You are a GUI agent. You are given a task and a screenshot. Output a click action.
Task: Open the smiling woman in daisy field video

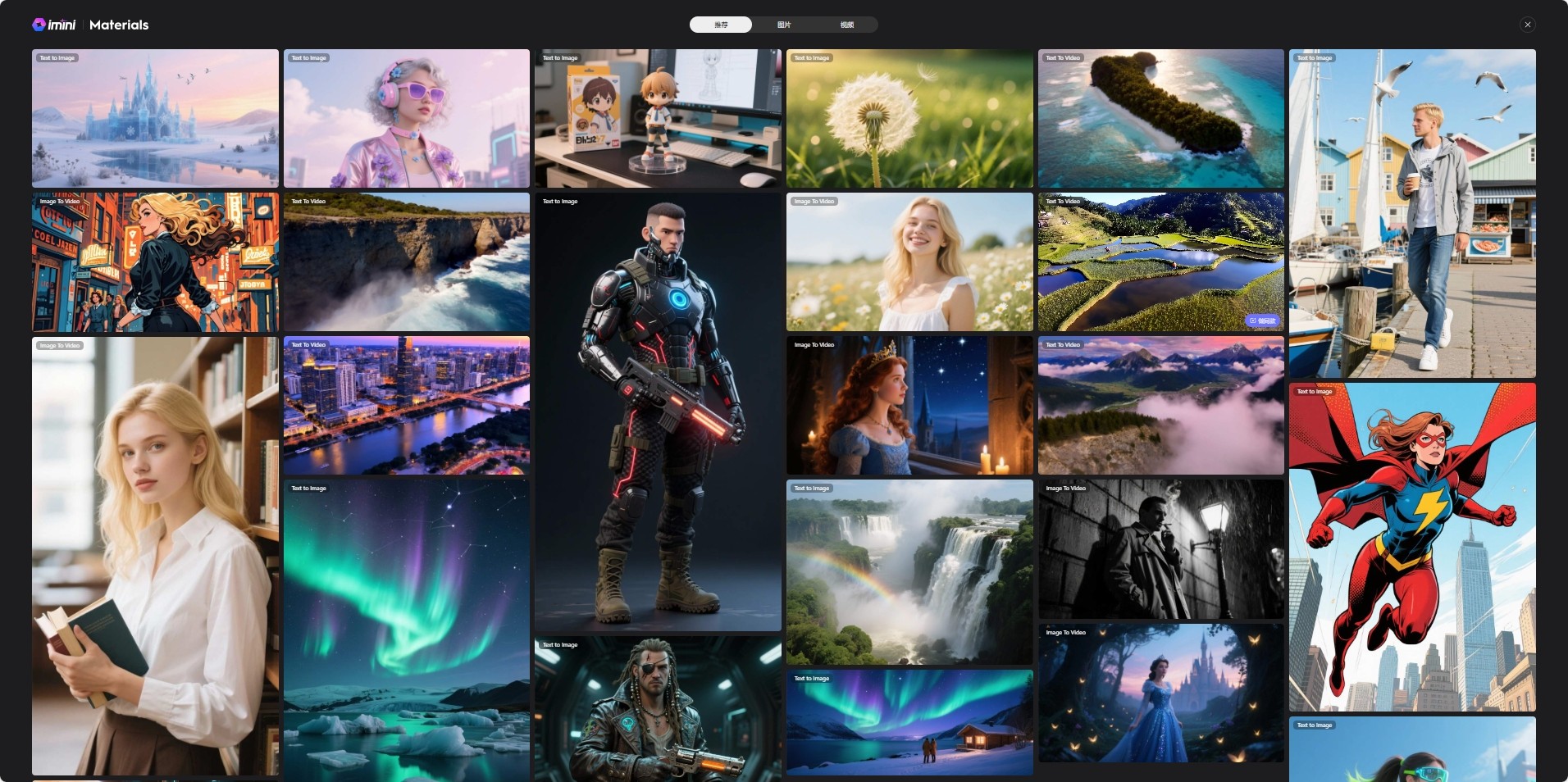(x=909, y=262)
